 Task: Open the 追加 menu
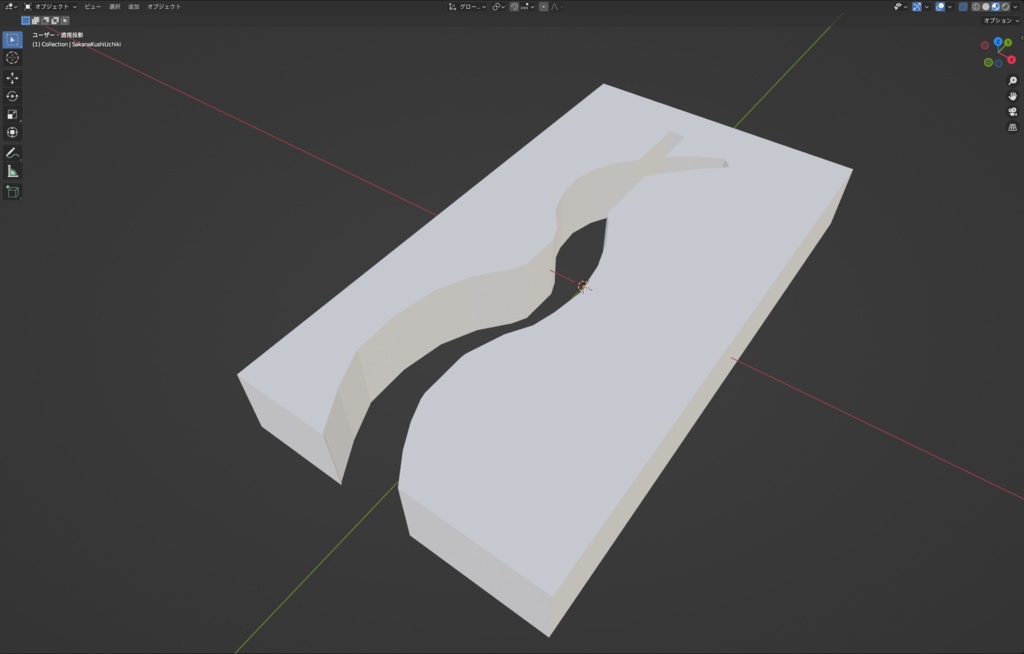tap(134, 7)
